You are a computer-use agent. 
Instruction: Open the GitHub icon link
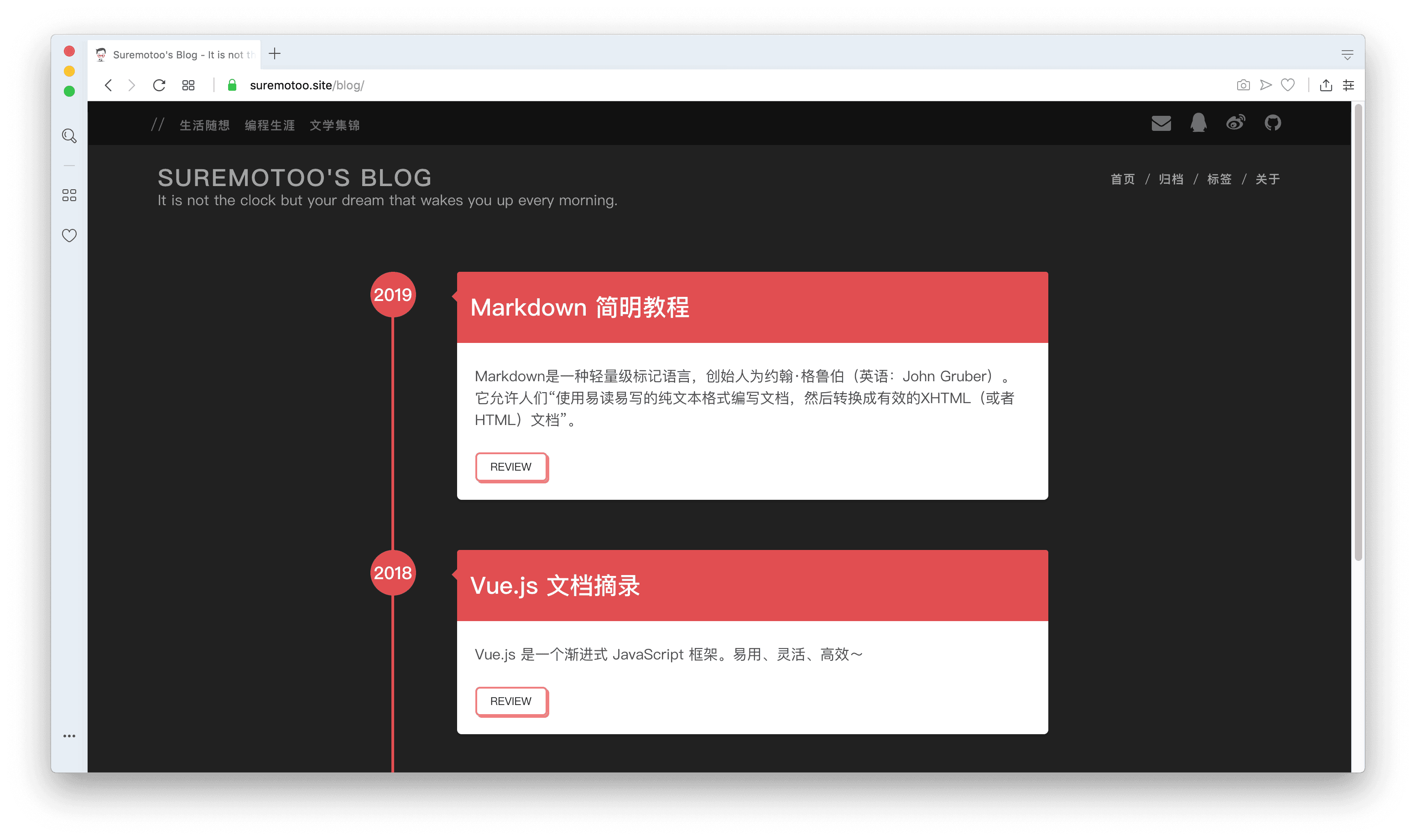coord(1272,122)
